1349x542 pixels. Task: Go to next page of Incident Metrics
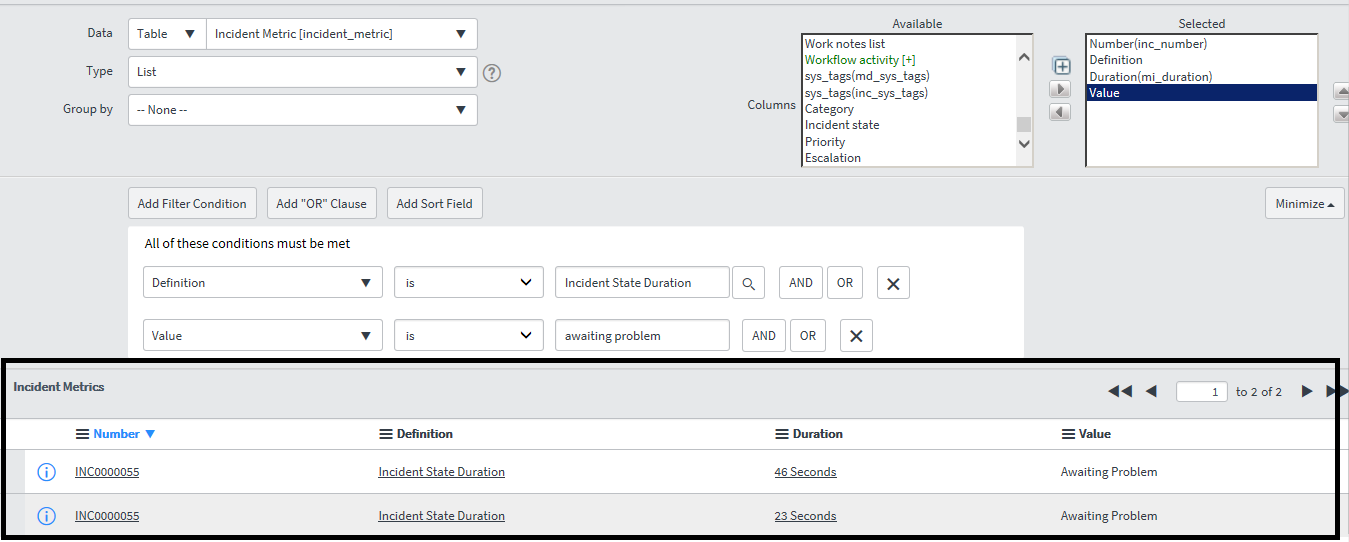pos(1306,392)
